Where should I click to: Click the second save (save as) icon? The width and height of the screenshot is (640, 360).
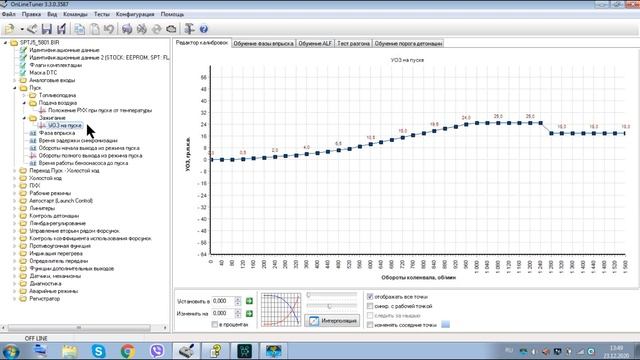pyautogui.click(x=61, y=29)
